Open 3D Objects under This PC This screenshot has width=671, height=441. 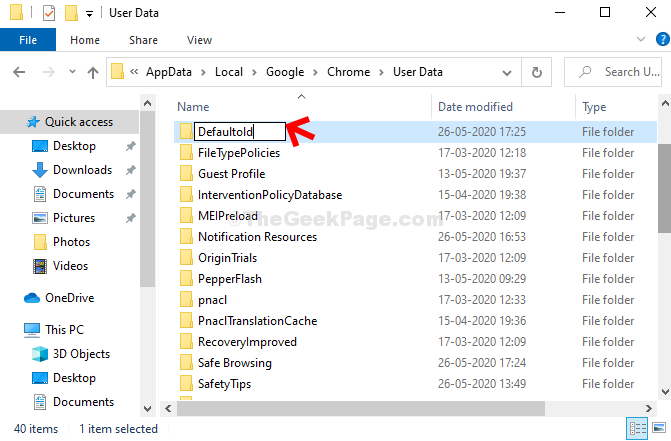pyautogui.click(x=81, y=354)
